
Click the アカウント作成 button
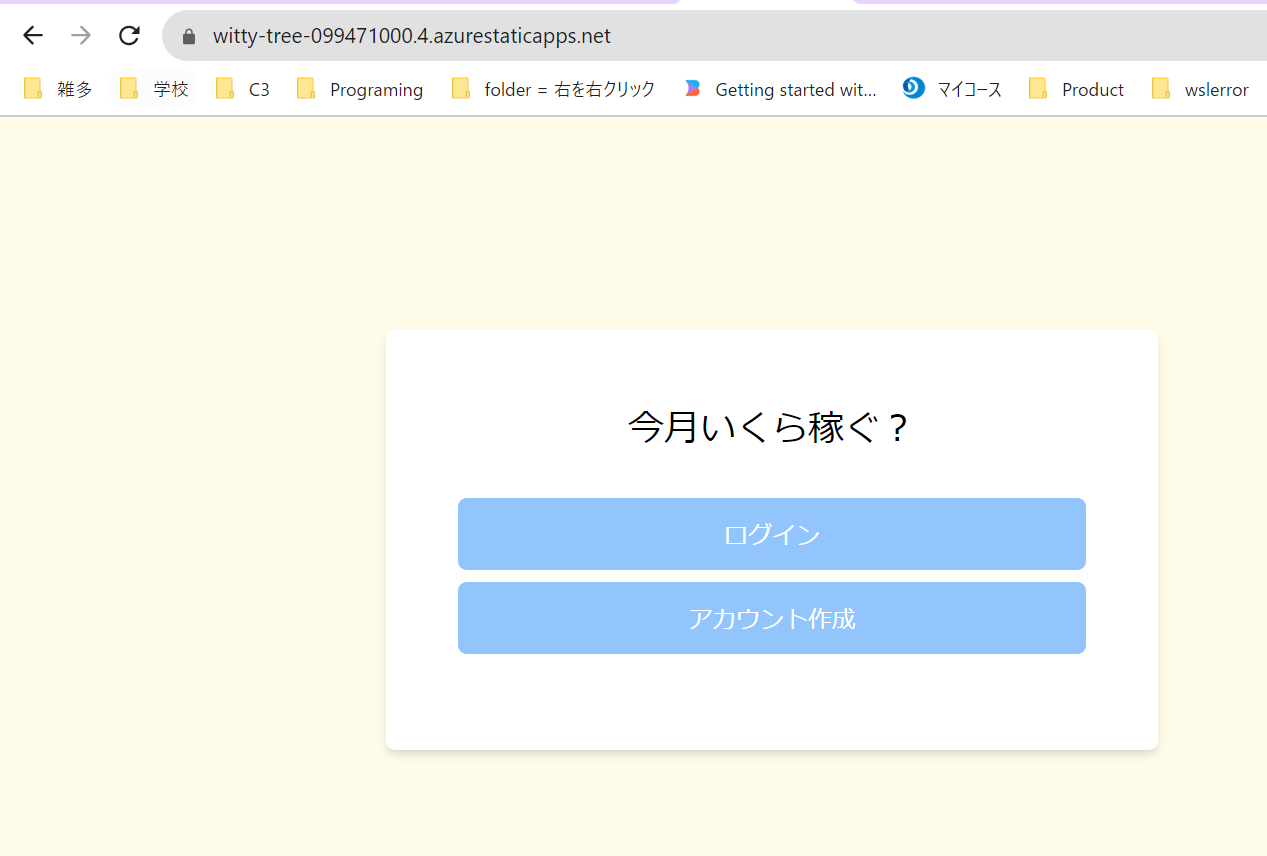click(771, 618)
